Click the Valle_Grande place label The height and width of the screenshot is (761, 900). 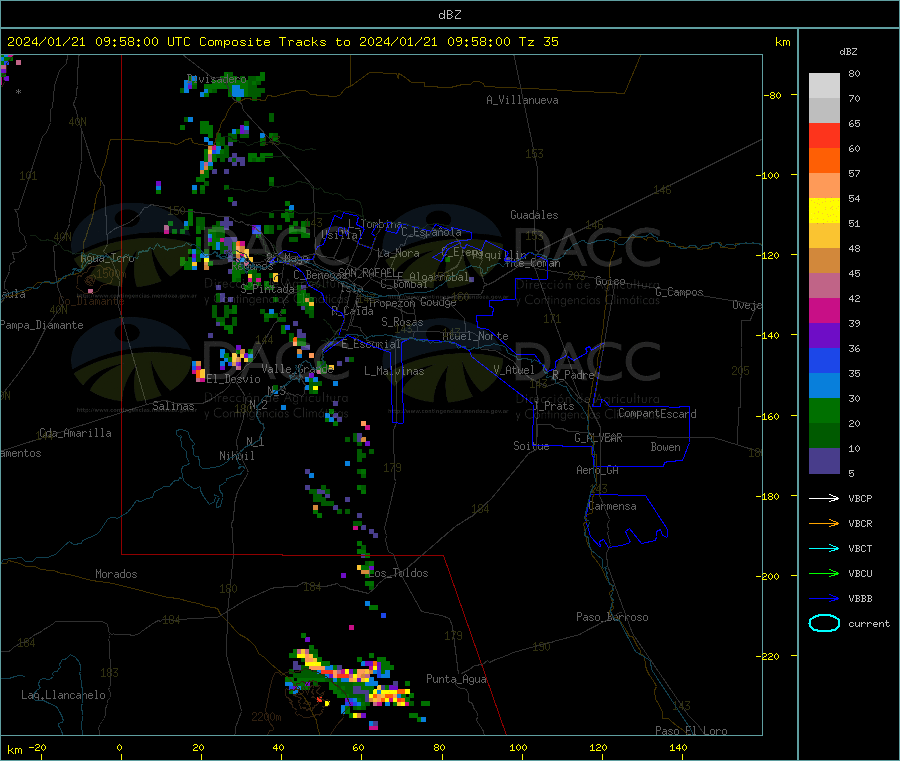pyautogui.click(x=297, y=368)
